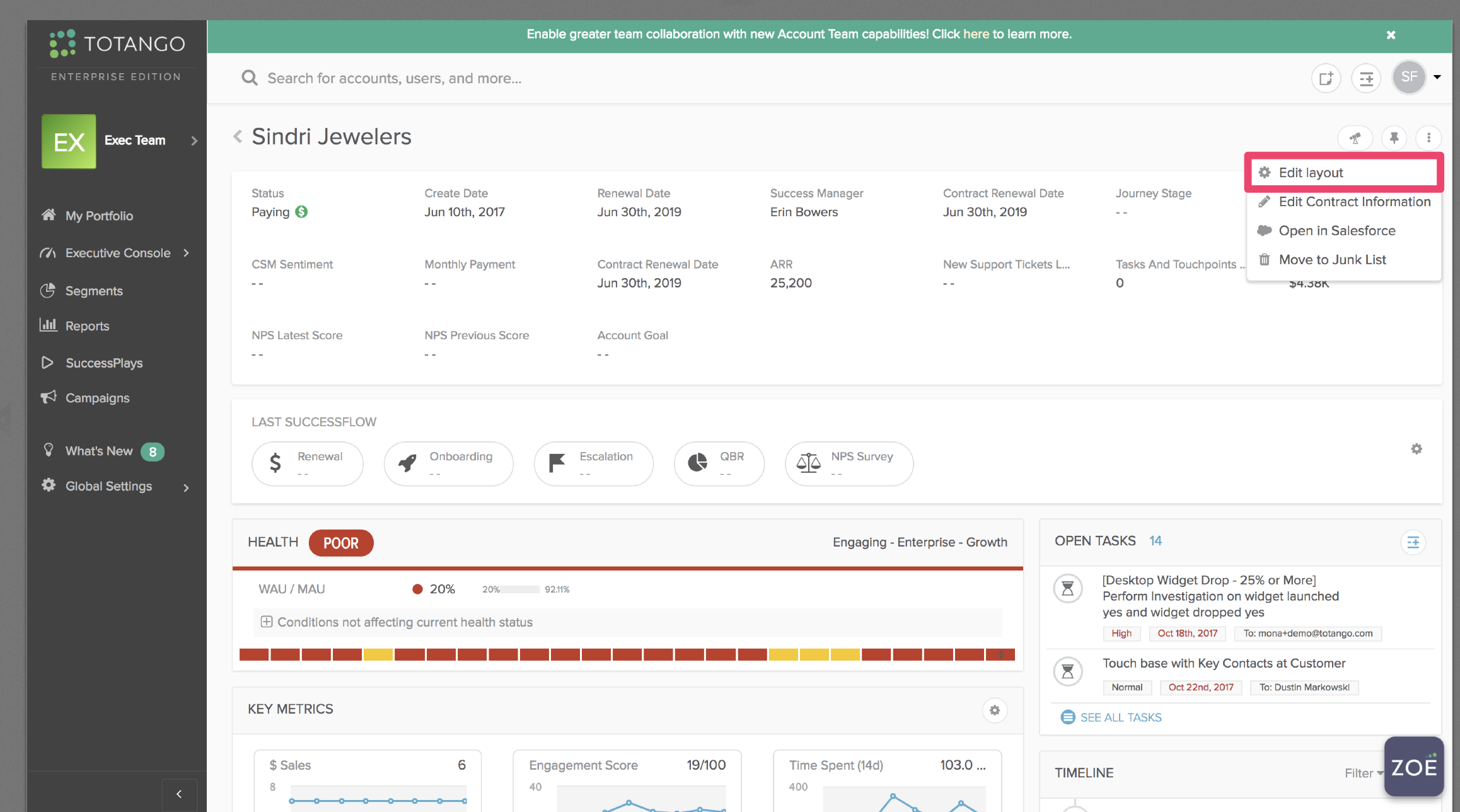Click SEE ALL TASKS
This screenshot has height=812, width=1460.
click(1111, 717)
